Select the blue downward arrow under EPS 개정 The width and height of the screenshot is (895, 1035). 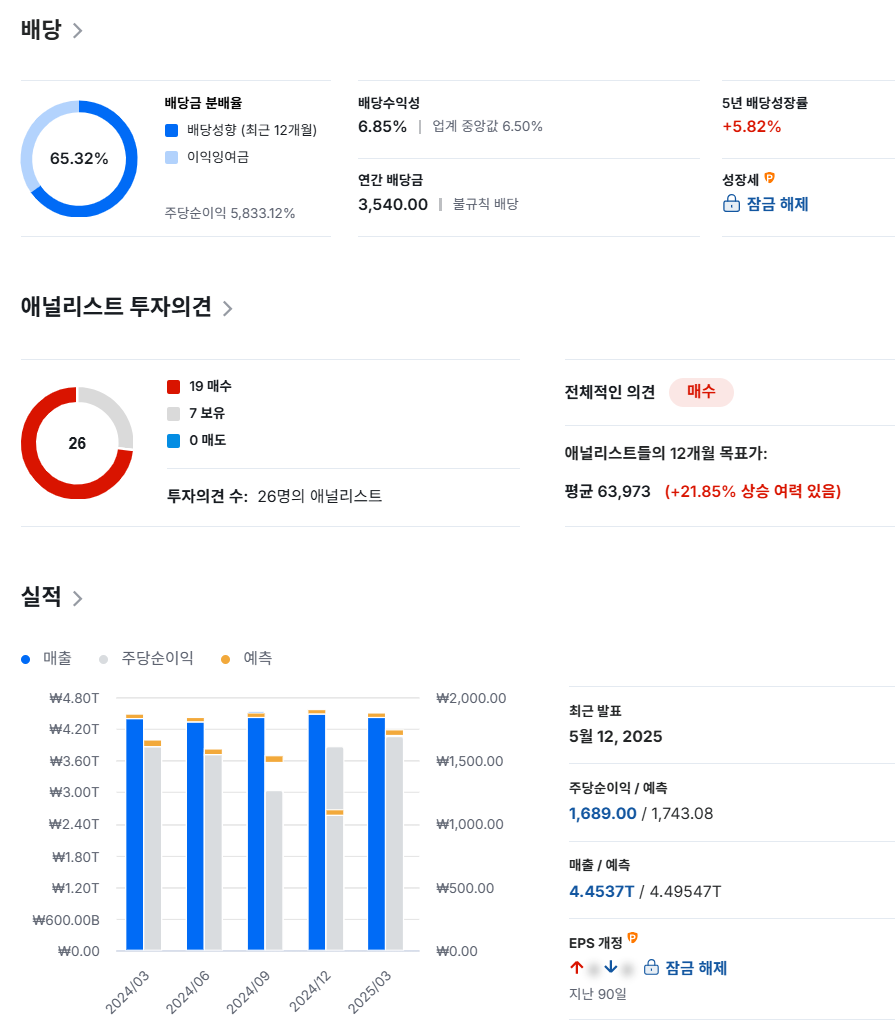(611, 968)
